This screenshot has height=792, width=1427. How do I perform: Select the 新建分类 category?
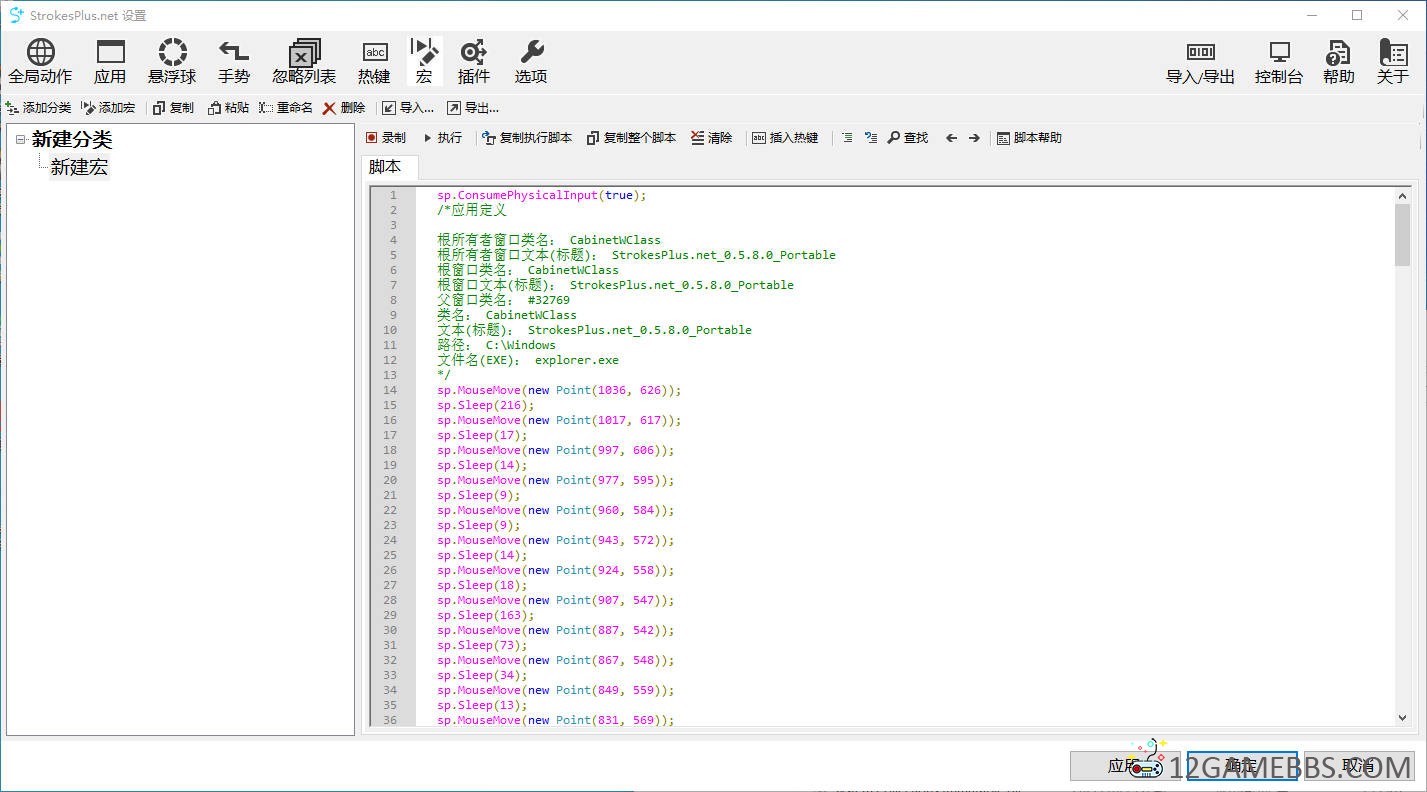pos(72,140)
